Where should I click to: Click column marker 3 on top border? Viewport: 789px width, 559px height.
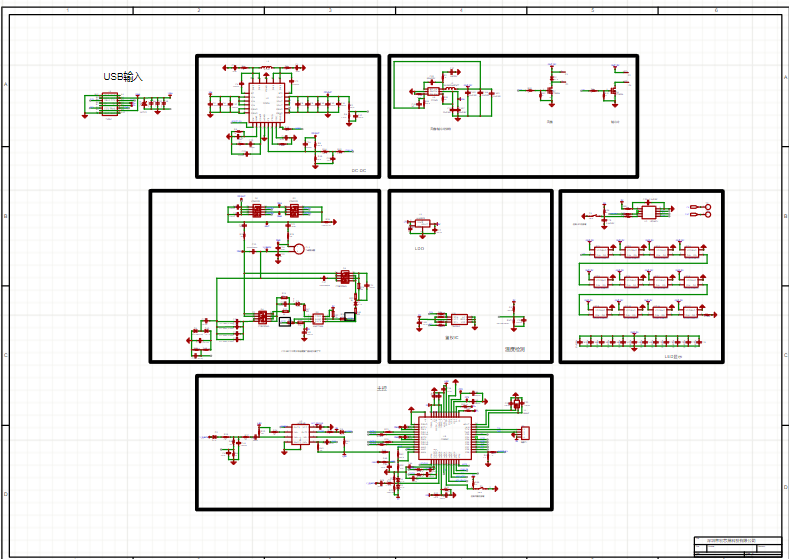[330, 10]
